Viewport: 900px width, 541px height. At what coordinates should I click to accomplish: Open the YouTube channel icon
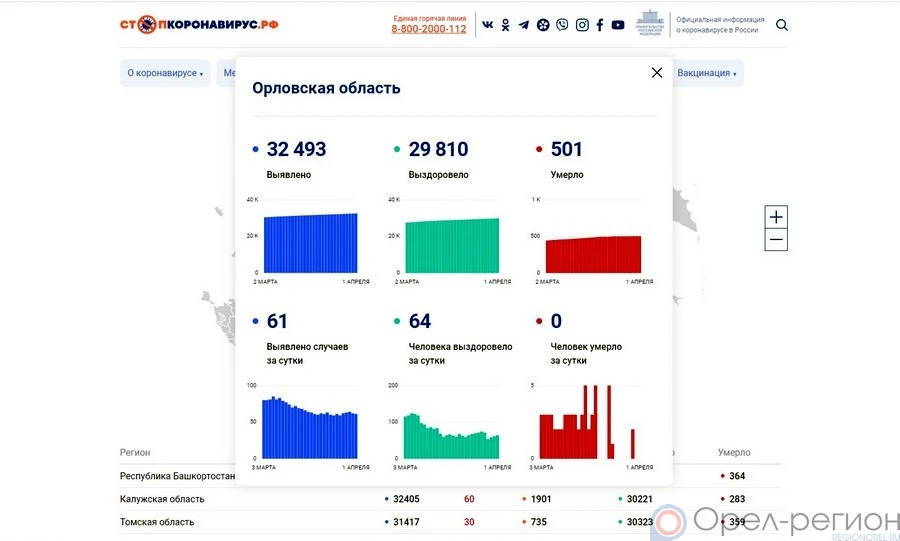618,25
